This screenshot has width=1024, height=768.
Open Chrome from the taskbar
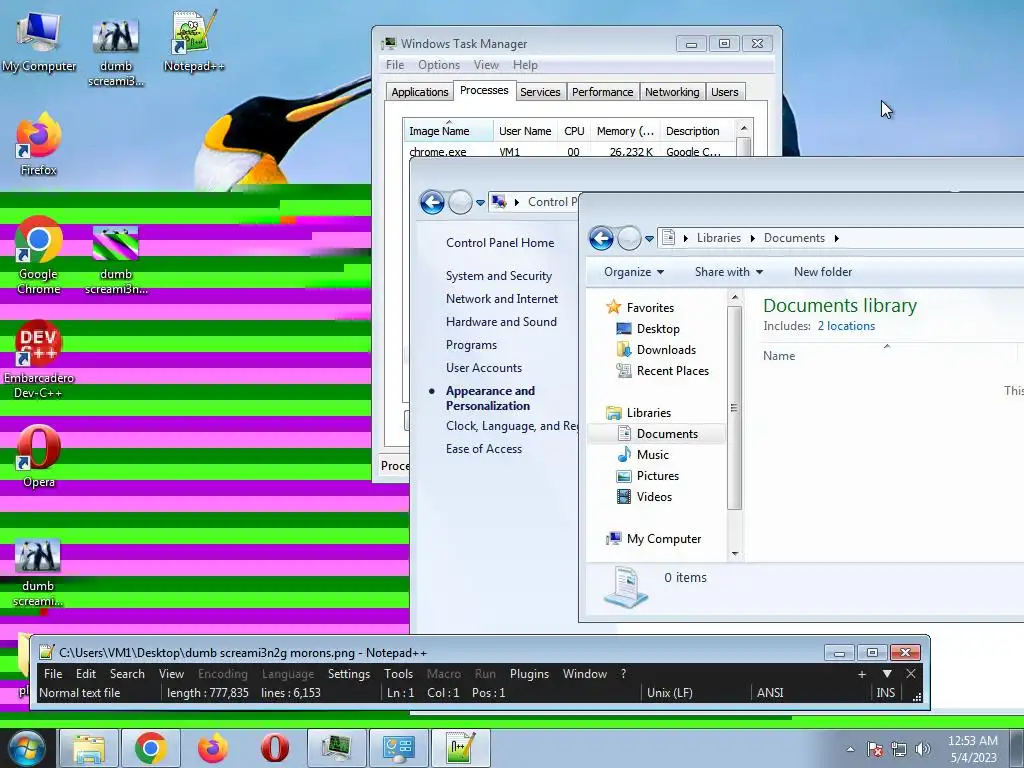151,748
